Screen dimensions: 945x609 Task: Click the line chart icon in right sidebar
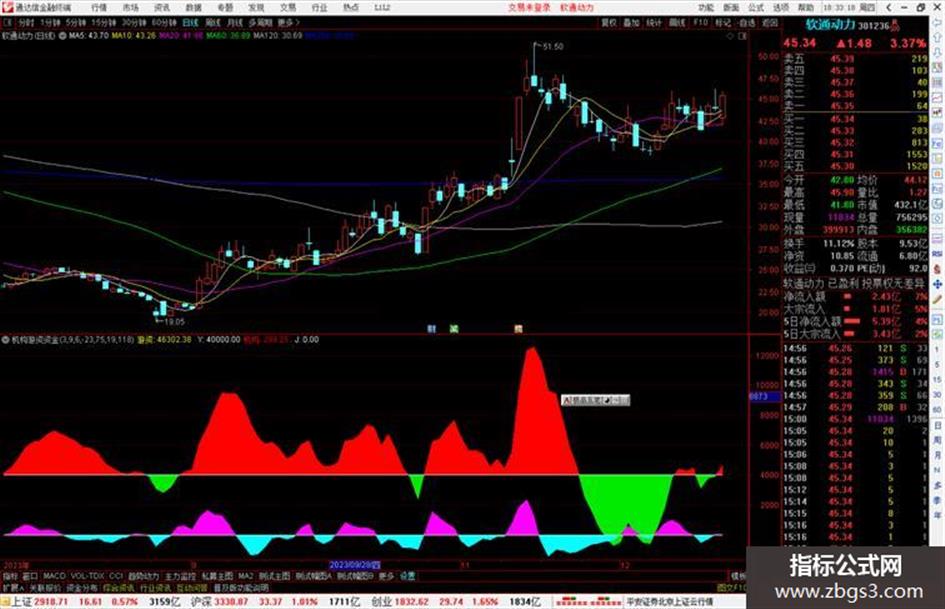click(937, 98)
